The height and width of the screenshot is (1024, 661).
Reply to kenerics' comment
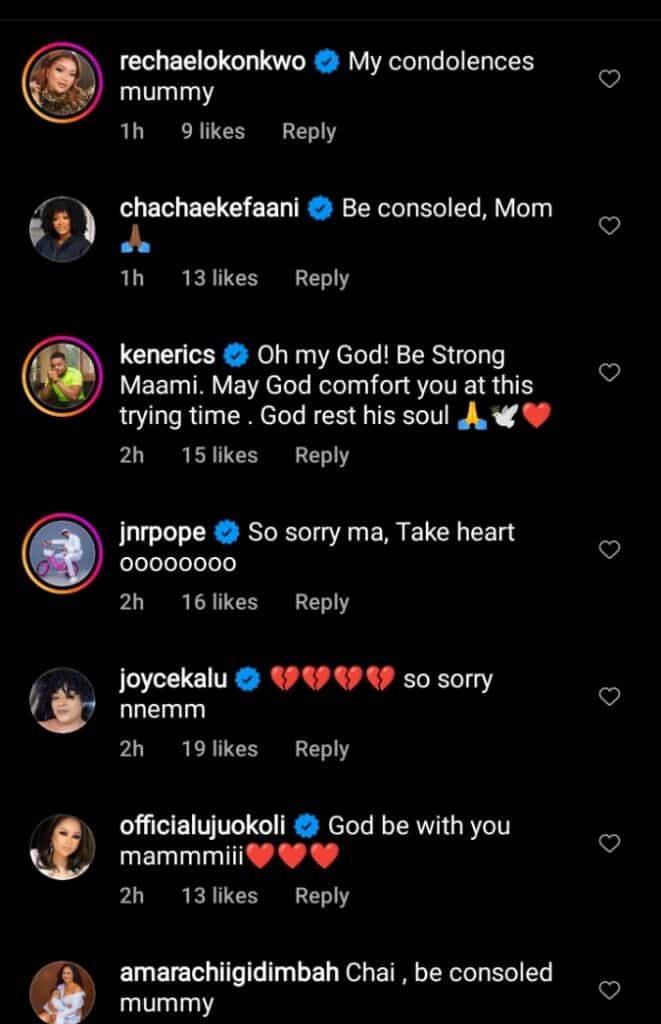[x=321, y=455]
